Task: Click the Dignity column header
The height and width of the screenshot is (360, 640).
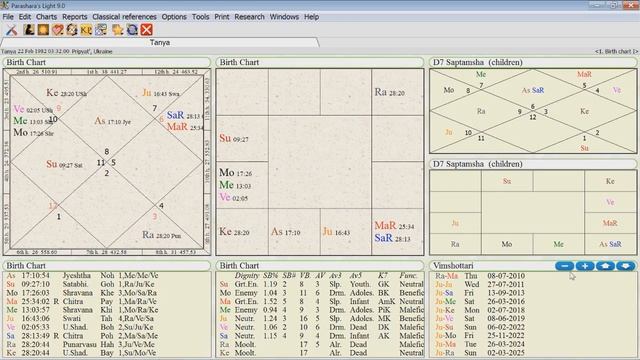Action: click(247, 276)
